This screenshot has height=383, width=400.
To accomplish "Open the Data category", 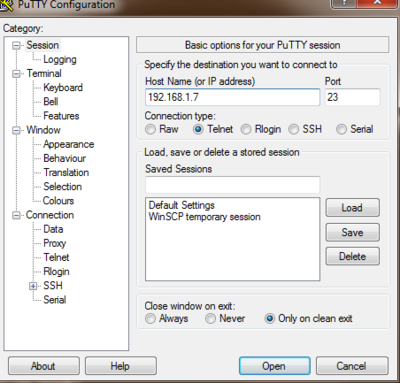I will (x=53, y=229).
